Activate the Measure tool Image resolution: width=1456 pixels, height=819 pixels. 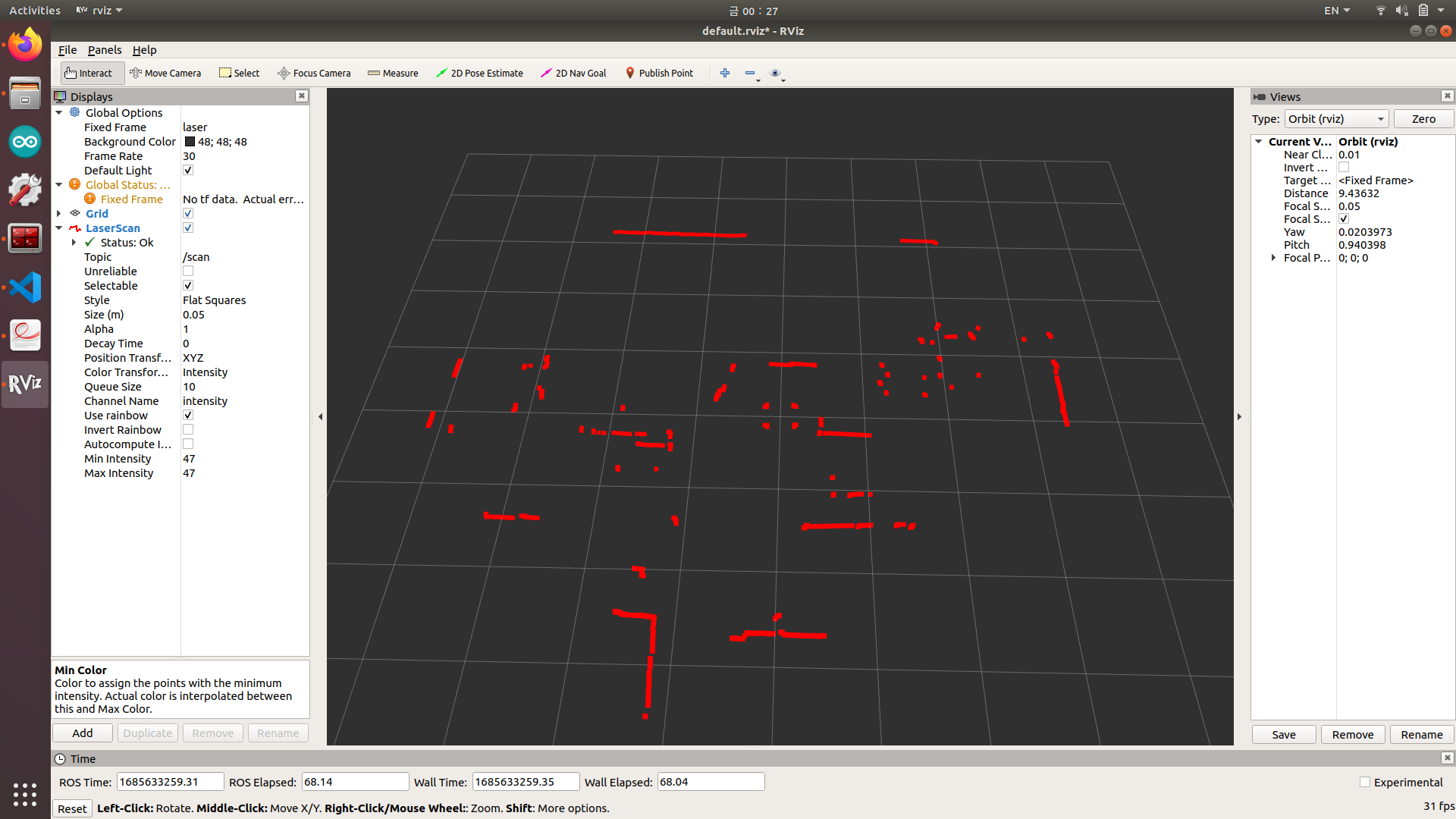tap(393, 73)
